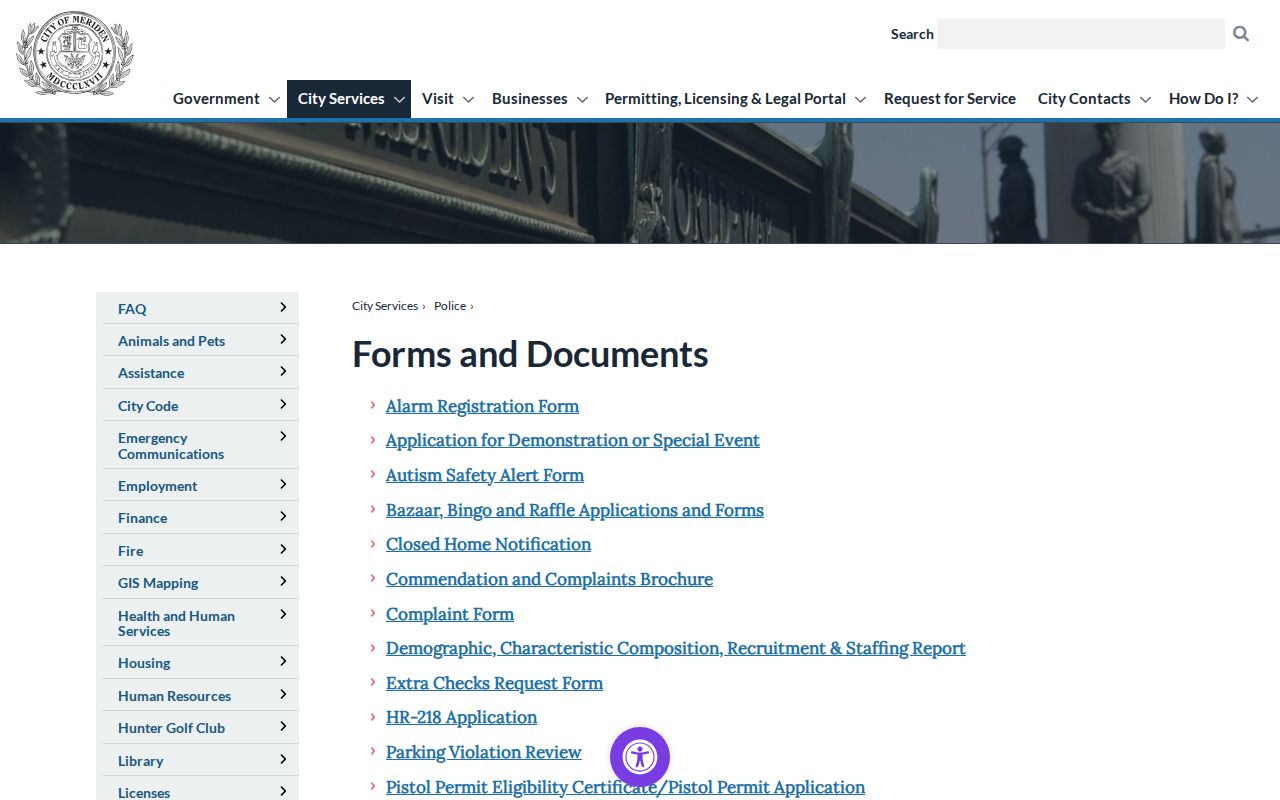Open Commendation and Complaints Brochure link
This screenshot has height=800, width=1280.
coord(549,579)
